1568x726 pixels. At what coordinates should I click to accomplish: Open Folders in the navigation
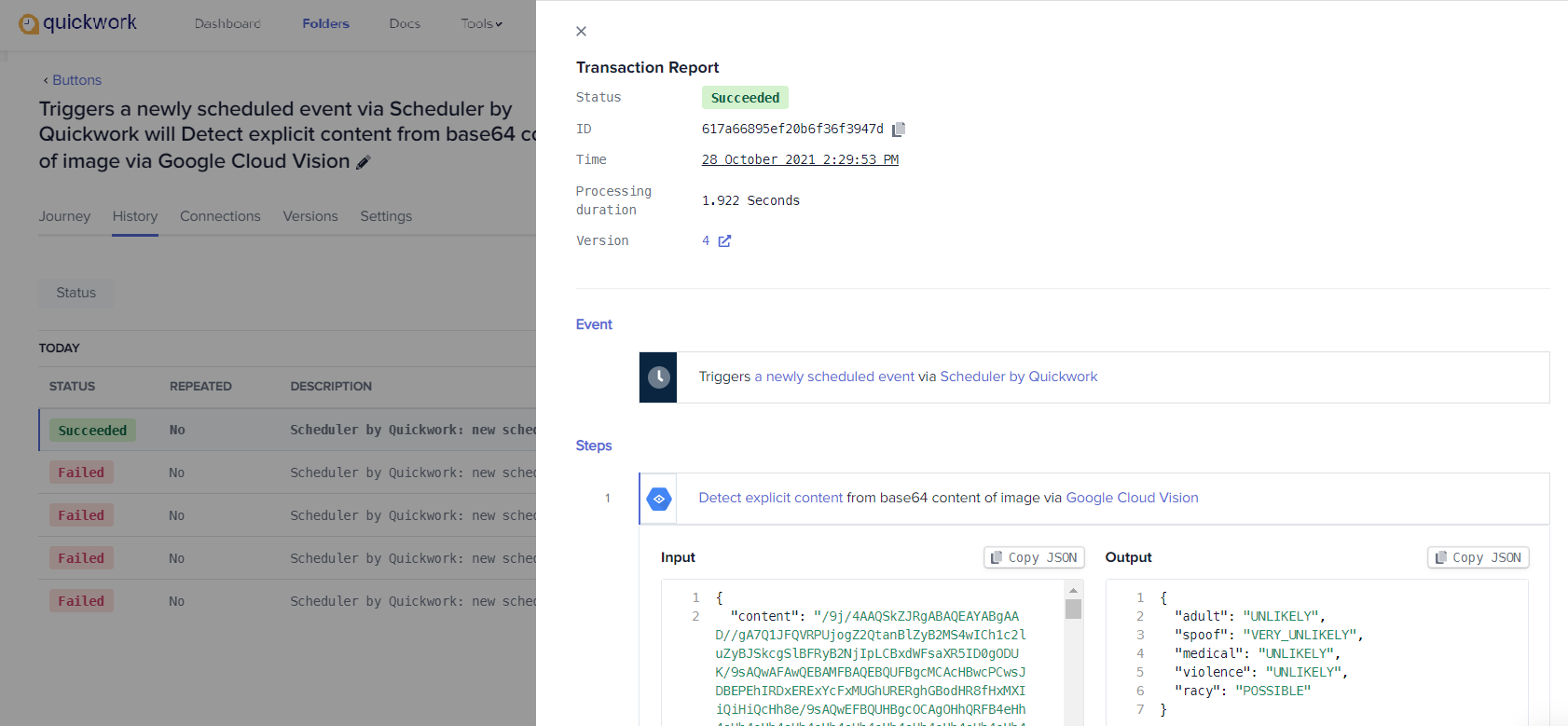pos(325,23)
